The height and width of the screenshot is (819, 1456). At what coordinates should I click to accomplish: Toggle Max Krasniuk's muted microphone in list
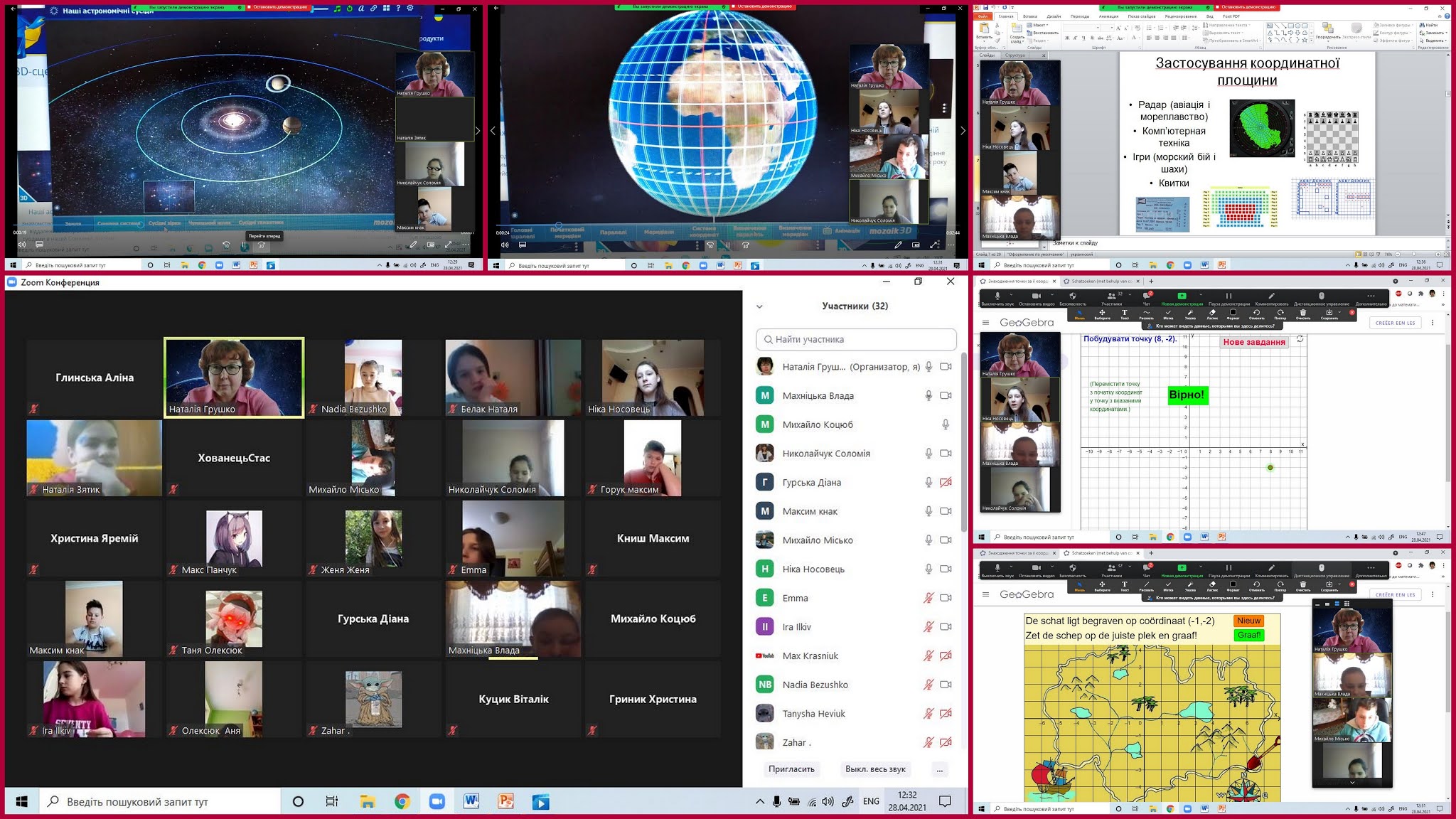coord(928,655)
